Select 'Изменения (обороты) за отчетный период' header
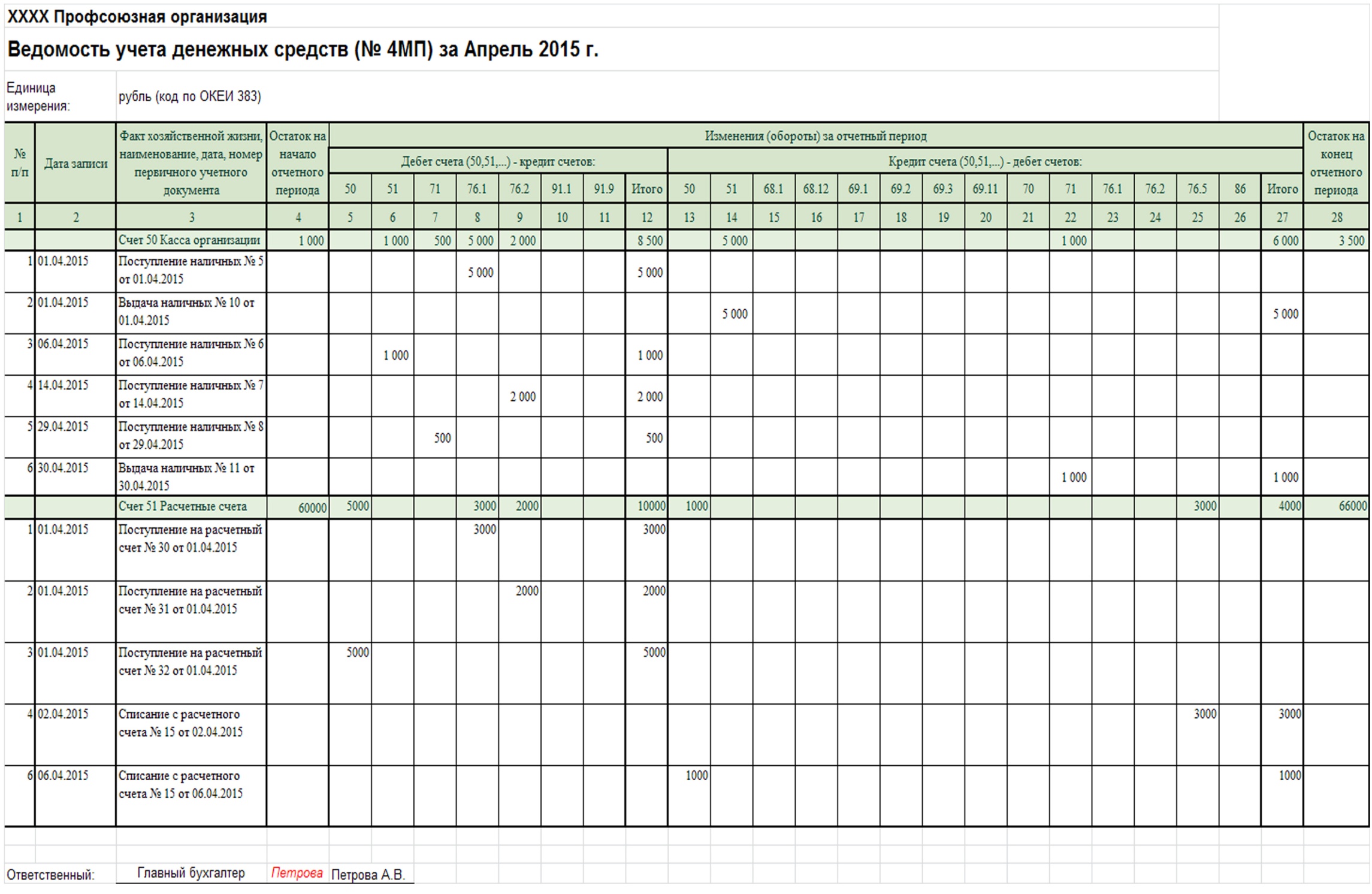Viewport: 1372px width, 894px height. (x=815, y=136)
